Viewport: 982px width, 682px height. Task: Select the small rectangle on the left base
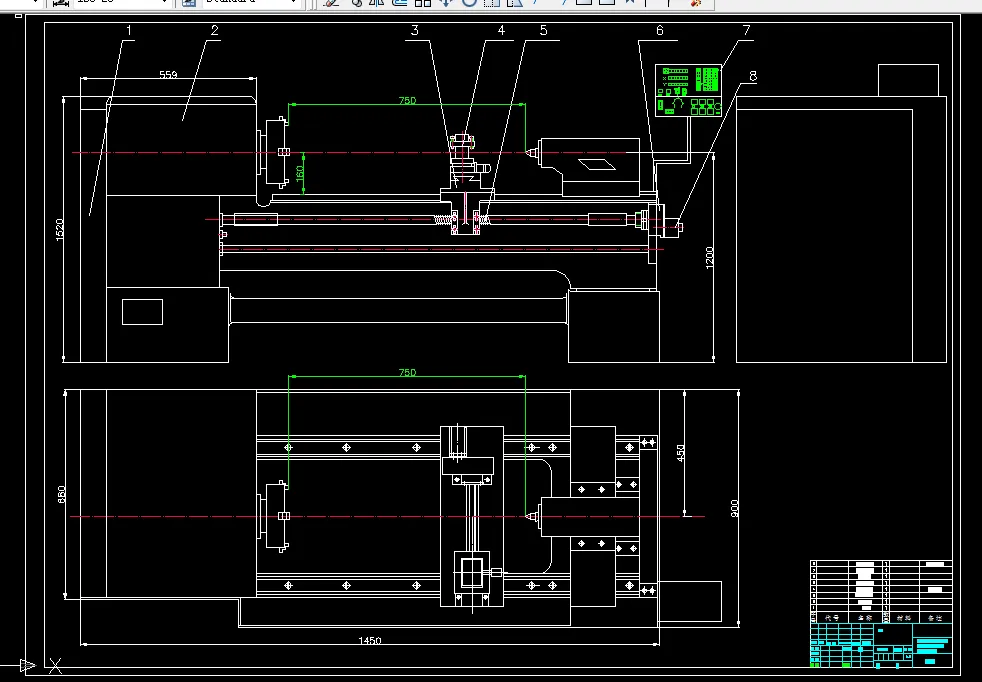(142, 312)
